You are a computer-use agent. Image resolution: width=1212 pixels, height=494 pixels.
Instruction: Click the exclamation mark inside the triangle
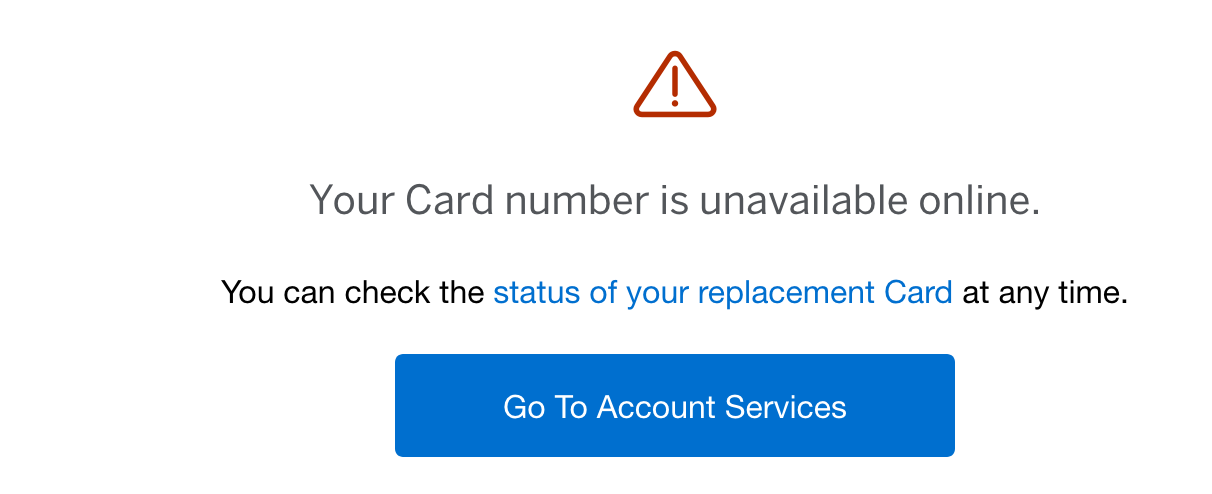tap(675, 84)
